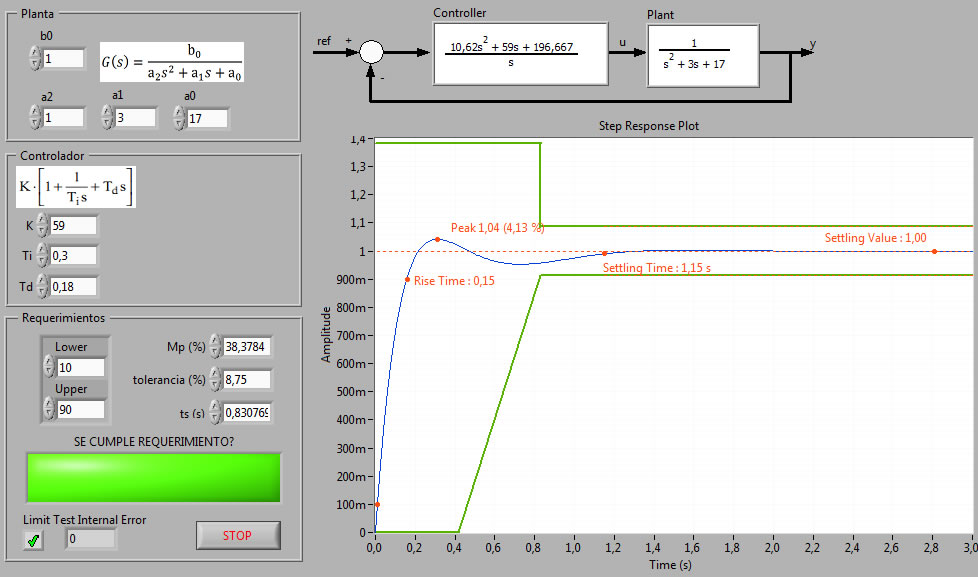The width and height of the screenshot is (978, 577).
Task: Toggle the Limit Test Internal Error checkmark
Action: click(34, 537)
